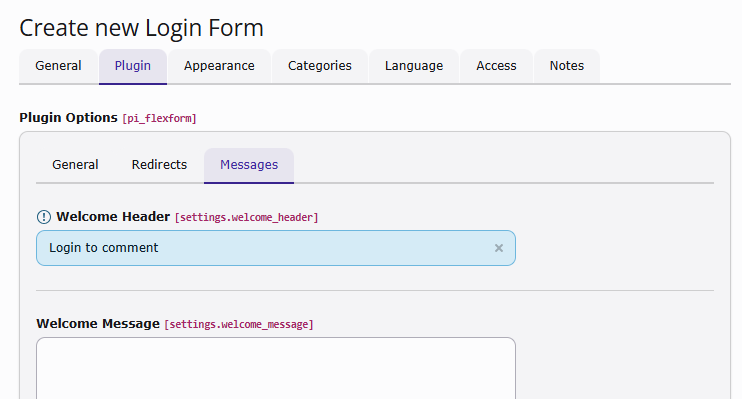Click the Welcome Header field label
This screenshot has height=399, width=742.
(113, 217)
